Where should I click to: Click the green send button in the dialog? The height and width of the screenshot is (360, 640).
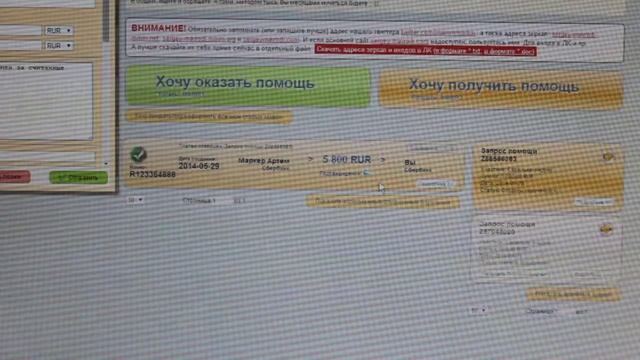point(78,178)
